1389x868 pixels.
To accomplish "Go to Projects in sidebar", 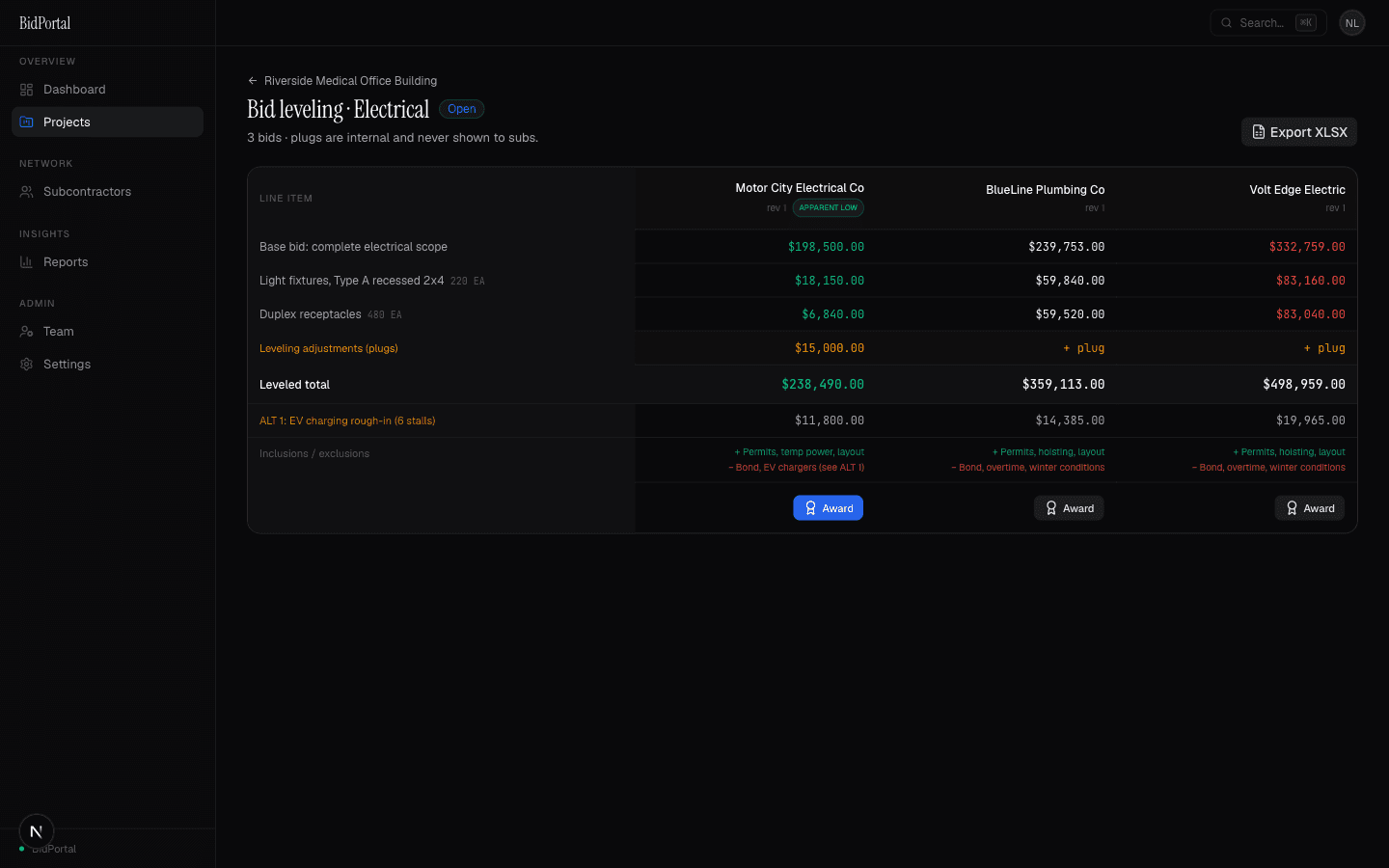I will pyautogui.click(x=107, y=122).
